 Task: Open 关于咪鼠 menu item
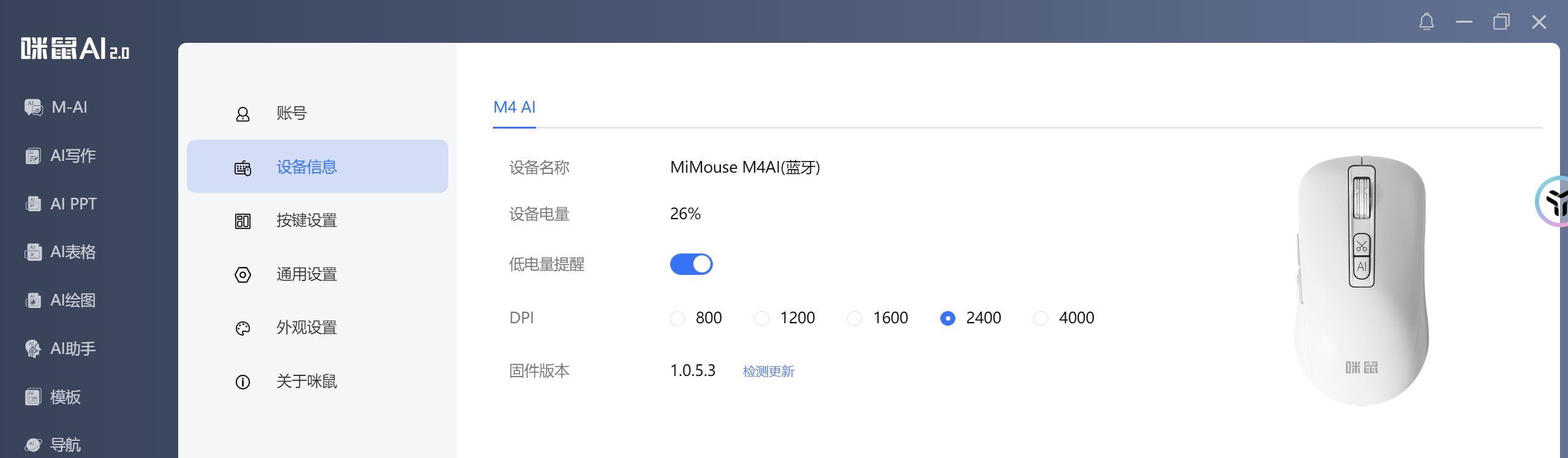click(317, 381)
